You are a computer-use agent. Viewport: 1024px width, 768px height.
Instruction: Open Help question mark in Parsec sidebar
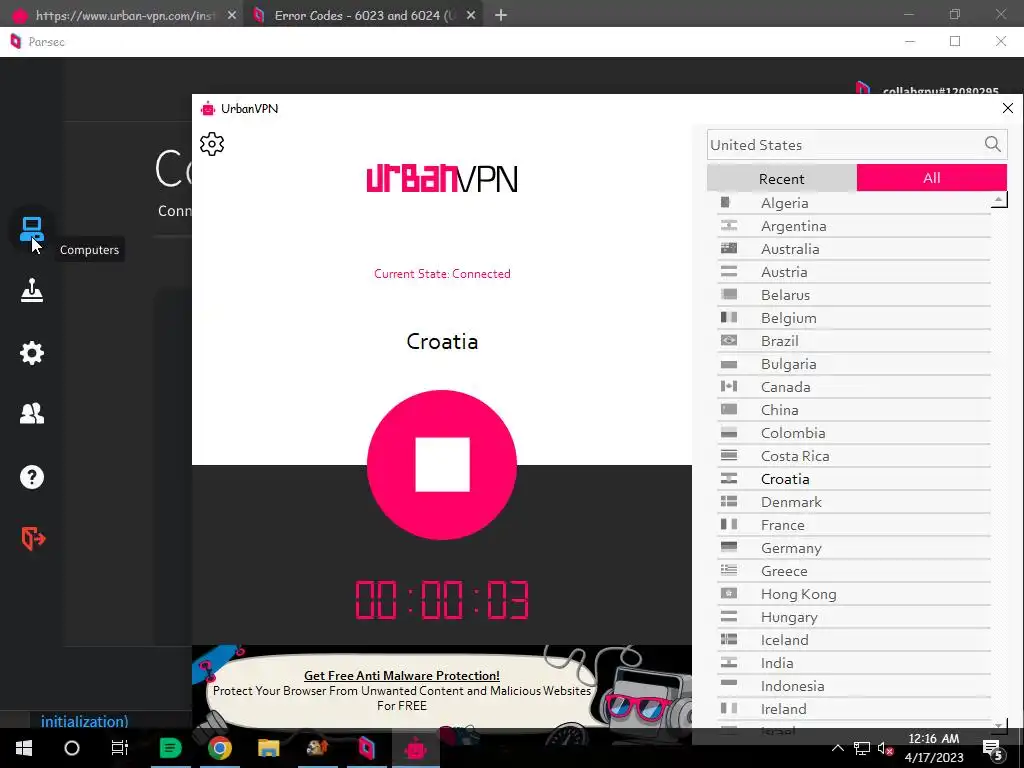[31, 477]
